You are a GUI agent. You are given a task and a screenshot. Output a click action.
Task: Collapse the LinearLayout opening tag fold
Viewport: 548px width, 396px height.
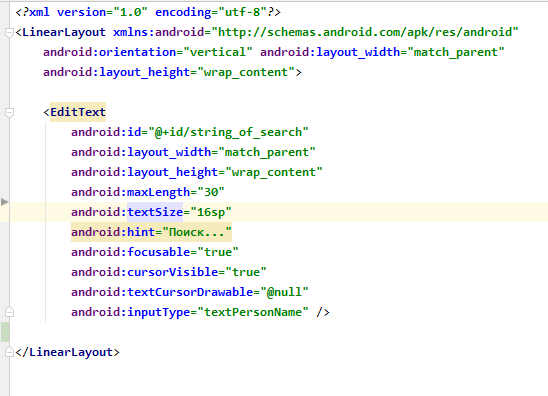tap(9, 33)
